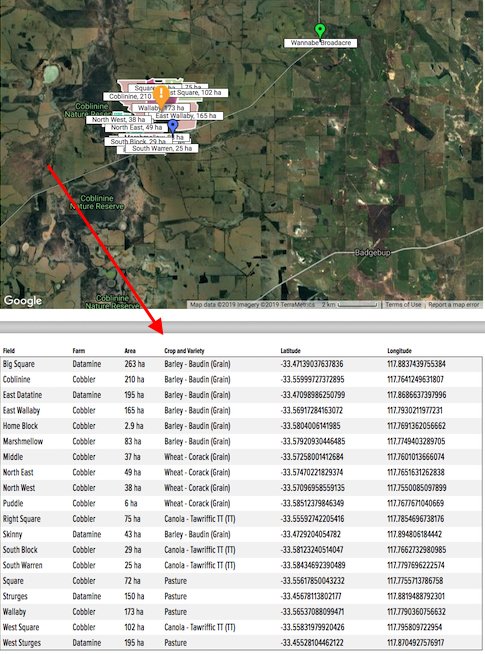Select the North East, 49 ha map label
Viewport: 485px width, 654px height.
(136, 127)
